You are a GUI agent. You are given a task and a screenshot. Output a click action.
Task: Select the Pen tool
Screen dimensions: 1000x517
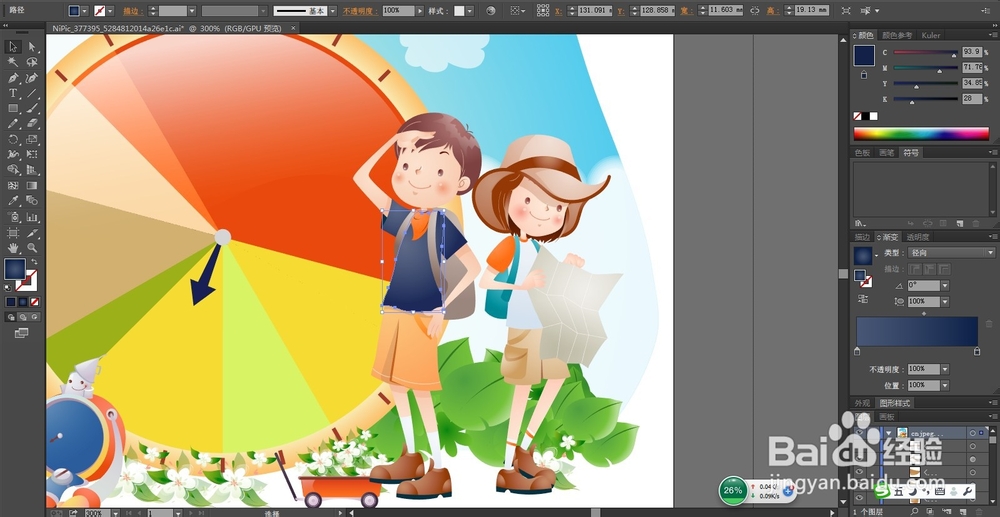click(13, 78)
